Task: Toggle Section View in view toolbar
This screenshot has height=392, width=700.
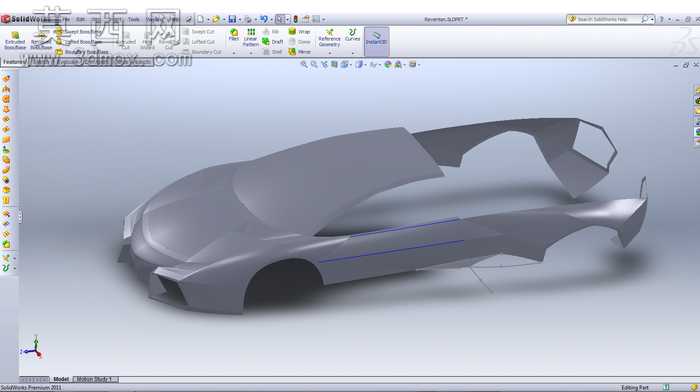Action: [334, 65]
